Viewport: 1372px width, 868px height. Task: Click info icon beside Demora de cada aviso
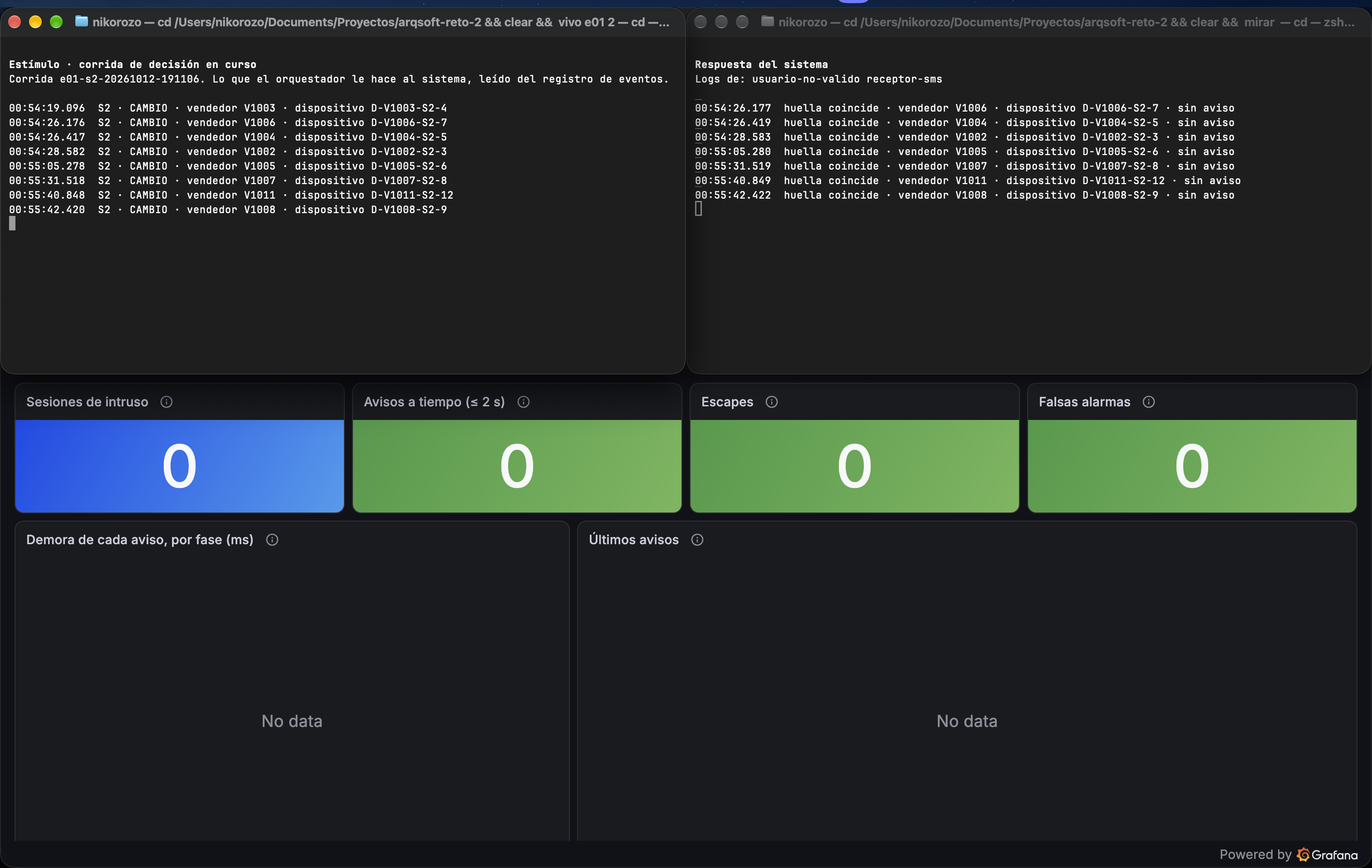click(272, 540)
